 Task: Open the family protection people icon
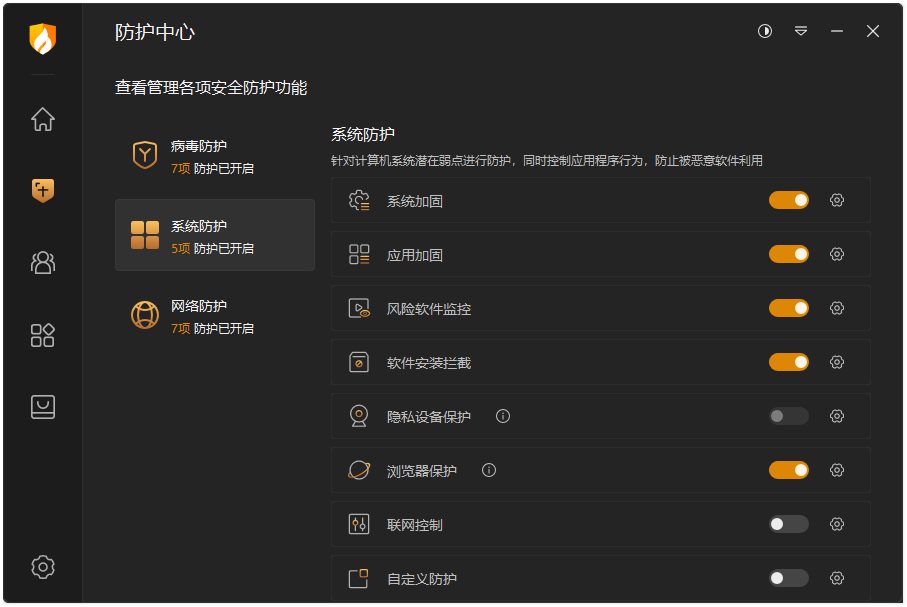click(x=42, y=263)
